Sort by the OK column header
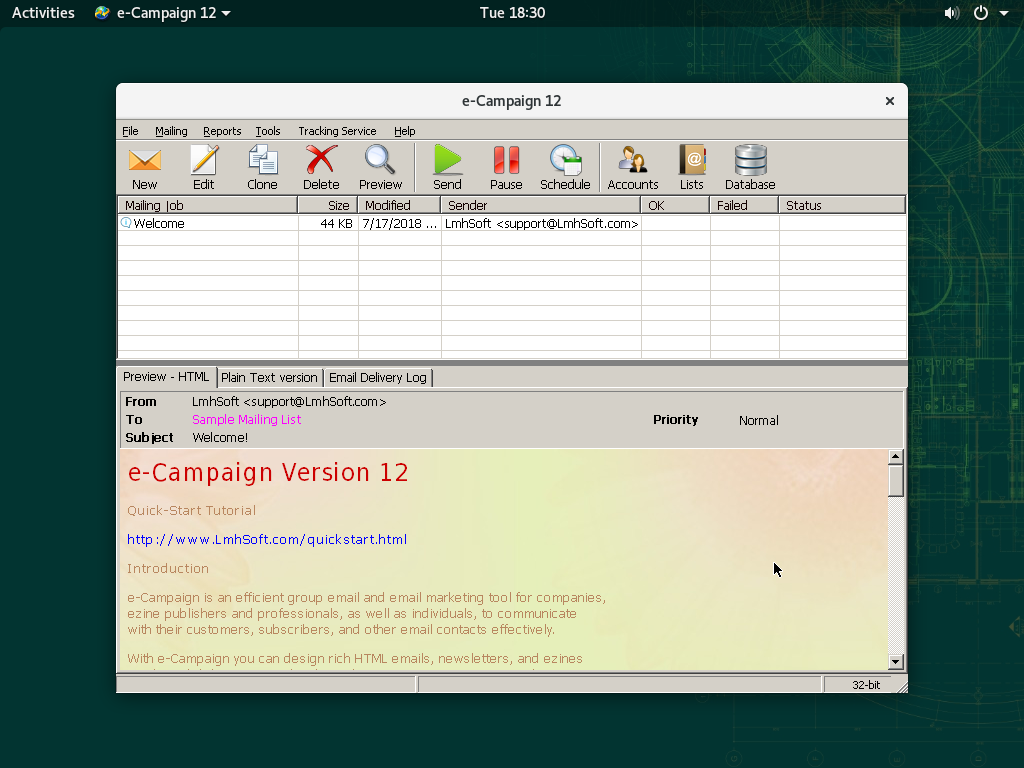Image resolution: width=1024 pixels, height=768 pixels. [675, 205]
